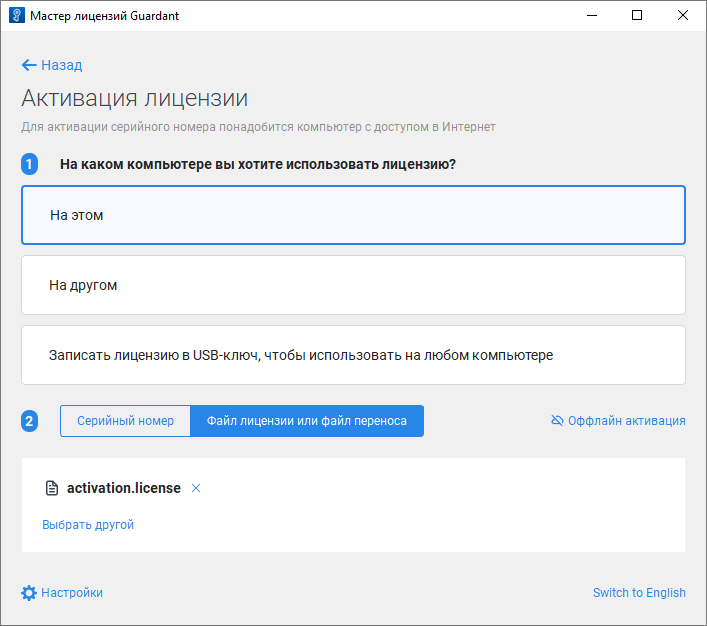Choose the "На другом" computer option
Viewport: 707px width, 626px height.
point(353,285)
